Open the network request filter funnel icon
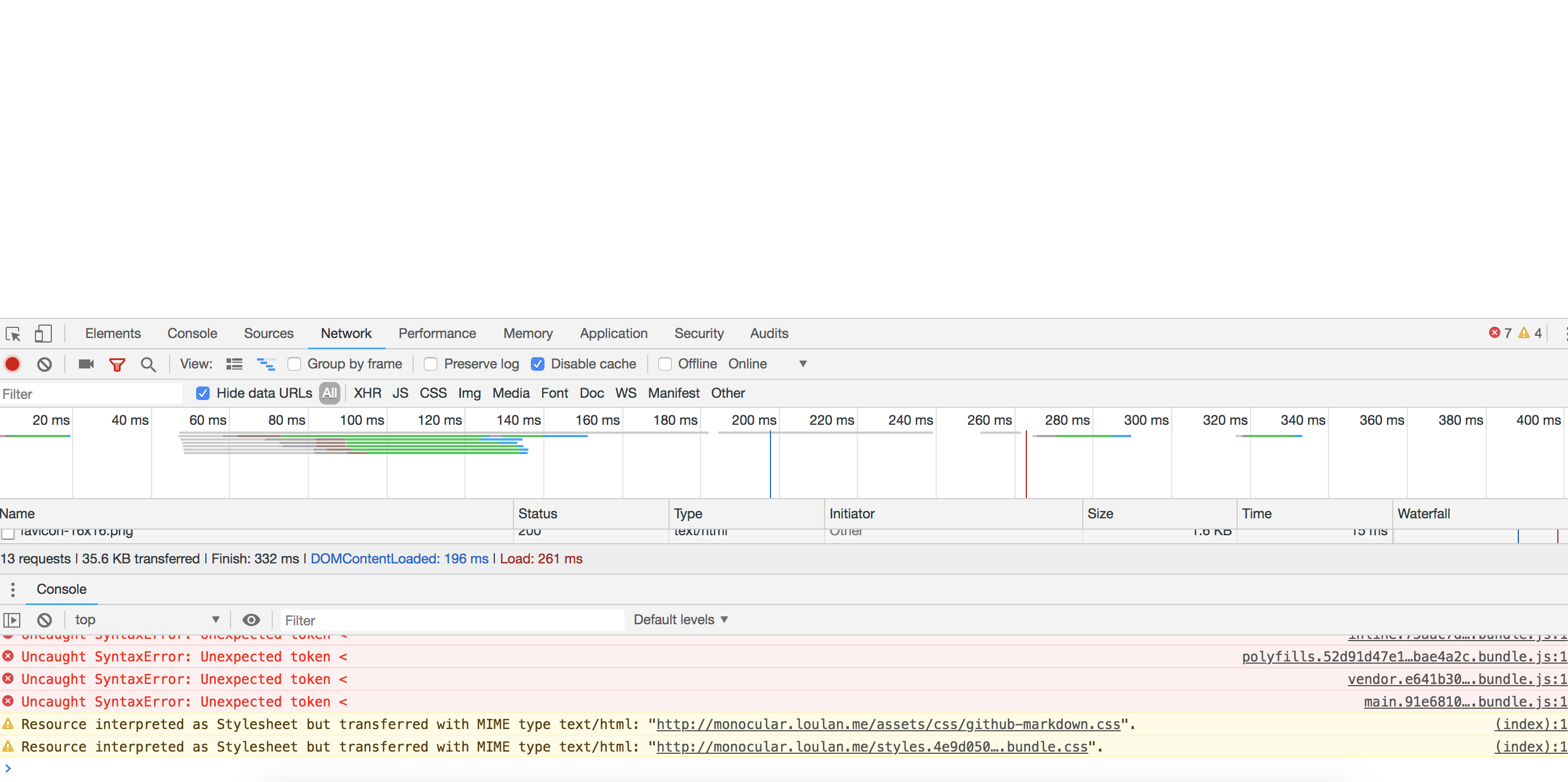The height and width of the screenshot is (782, 1568). tap(117, 363)
